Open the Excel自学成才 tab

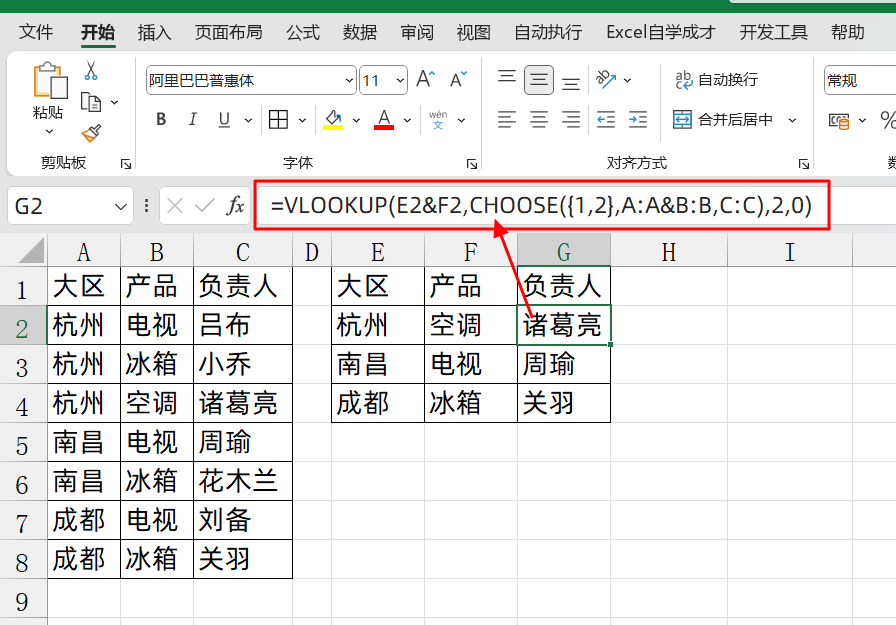[x=661, y=32]
